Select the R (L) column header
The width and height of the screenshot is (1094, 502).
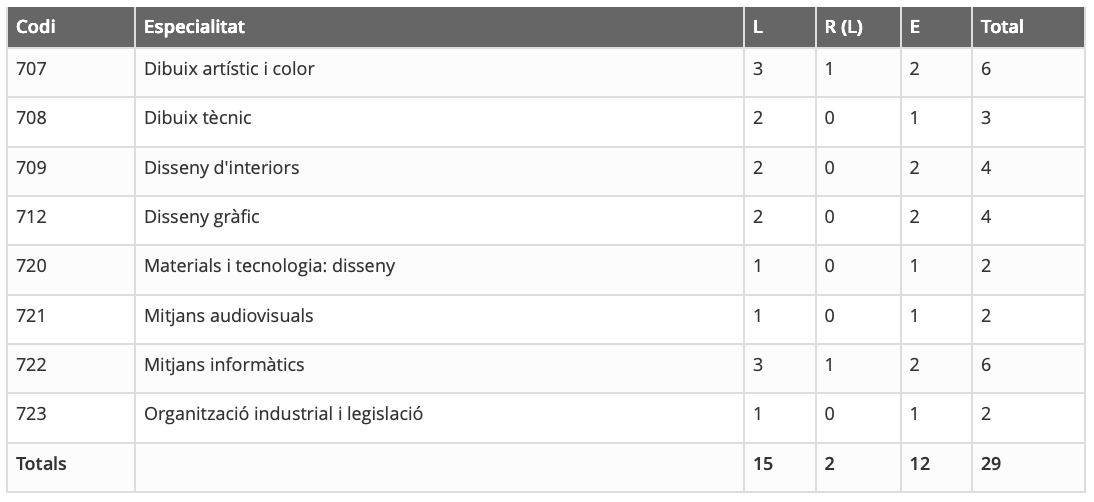point(843,27)
